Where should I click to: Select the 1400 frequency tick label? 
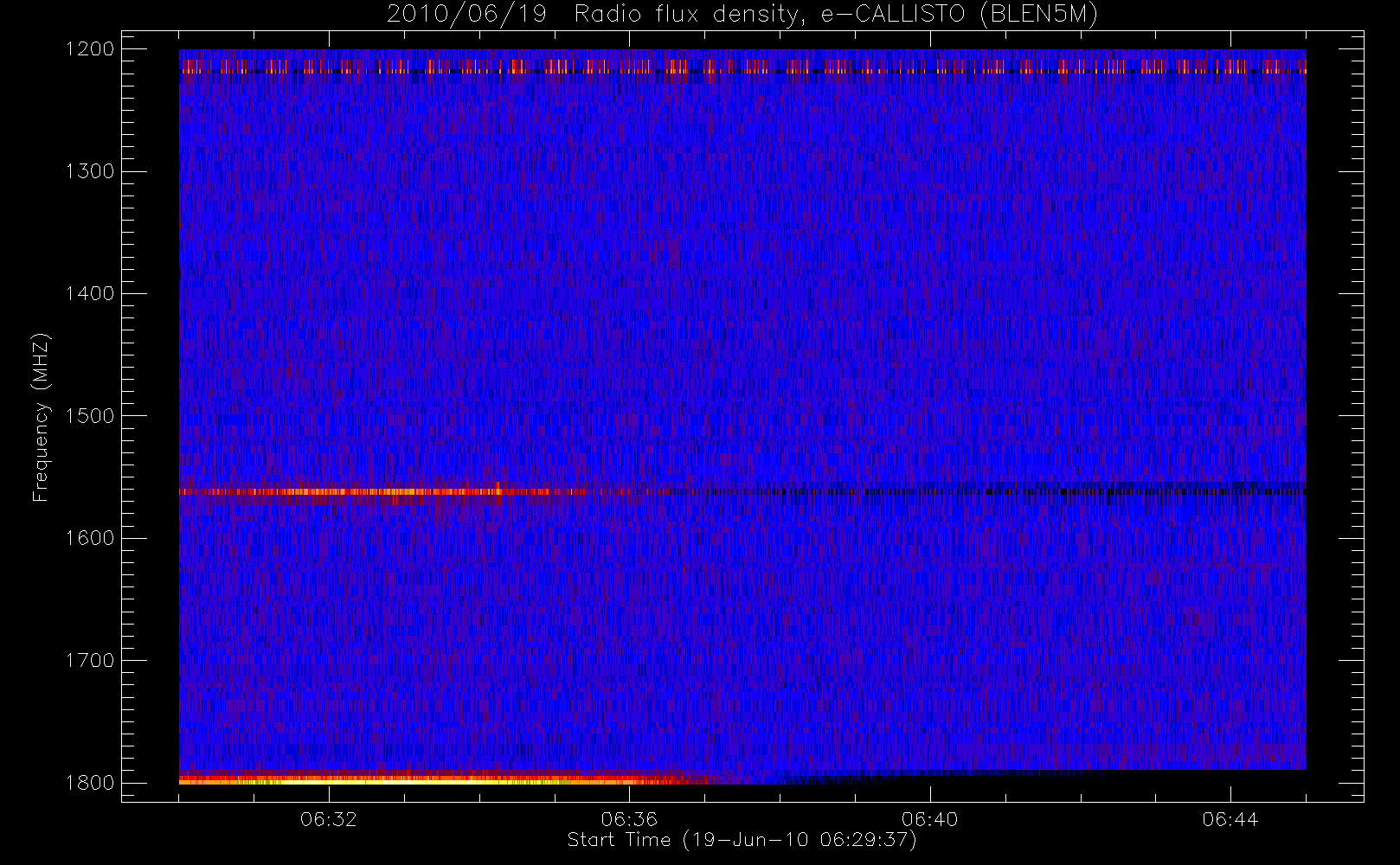pyautogui.click(x=90, y=294)
